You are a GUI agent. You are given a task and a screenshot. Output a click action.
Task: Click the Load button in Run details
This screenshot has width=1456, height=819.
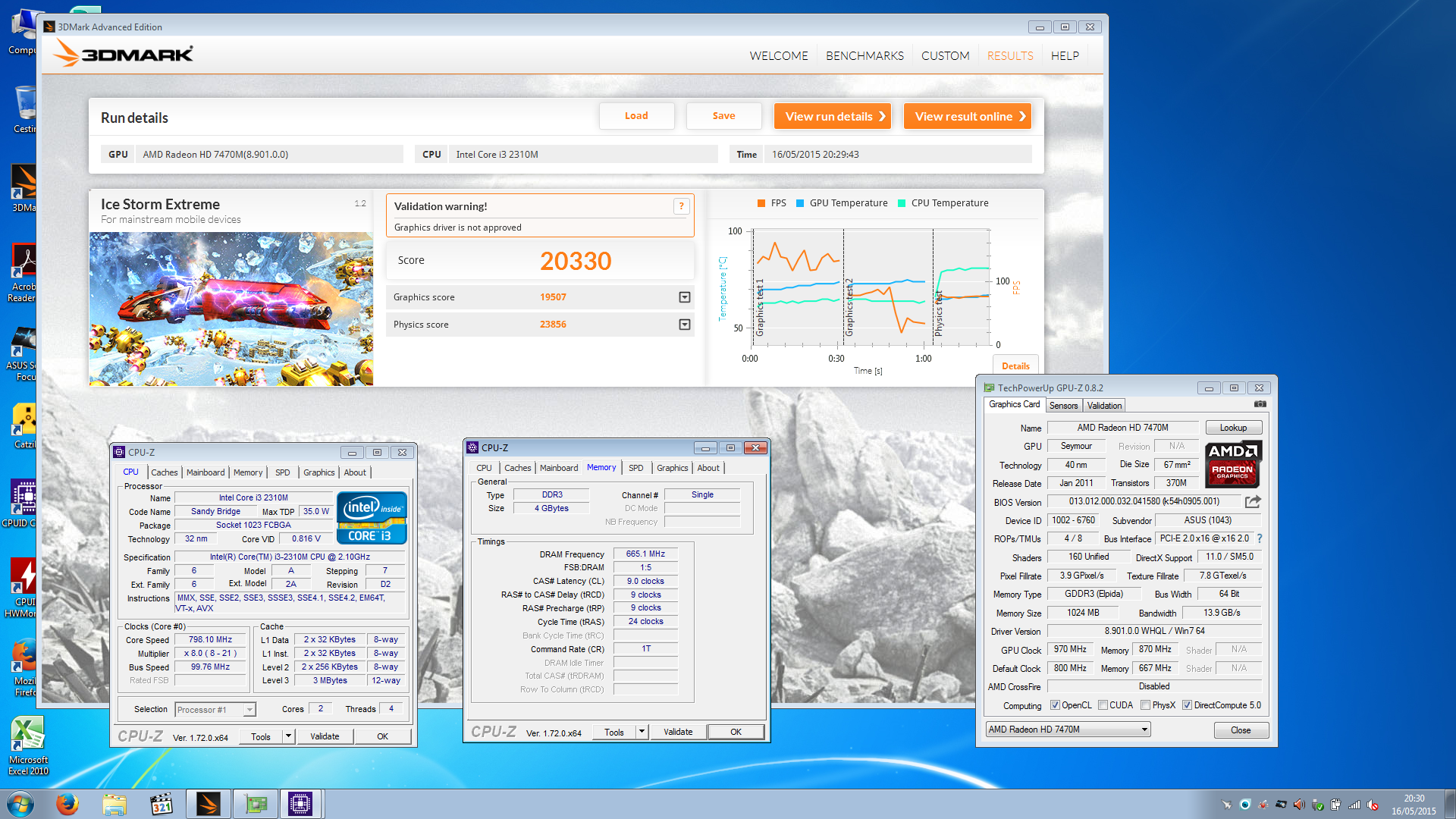(636, 116)
